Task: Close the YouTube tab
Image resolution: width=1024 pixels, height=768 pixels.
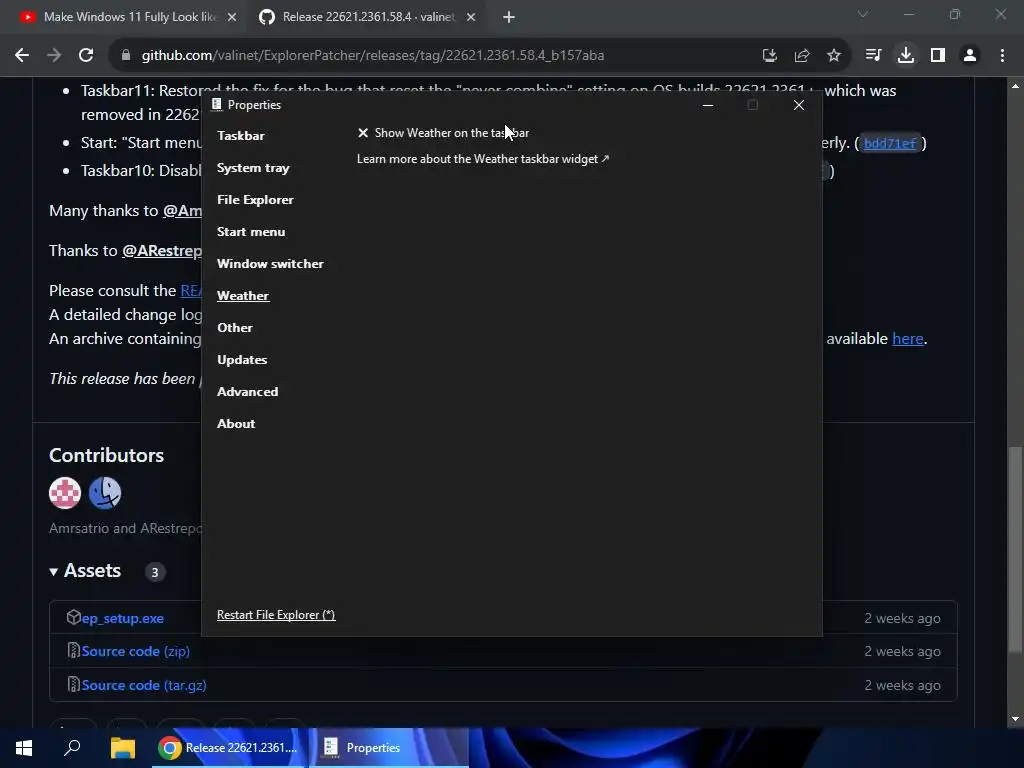Action: coord(232,18)
